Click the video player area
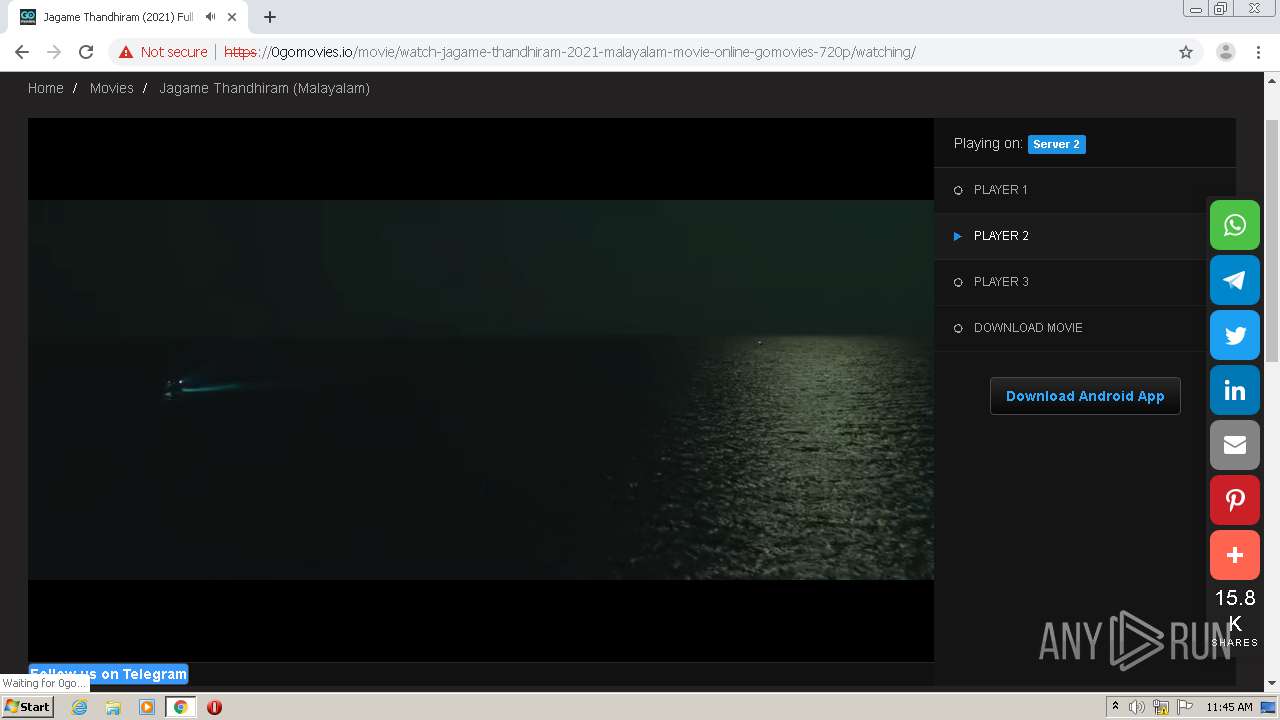Viewport: 1280px width, 720px height. click(x=481, y=390)
